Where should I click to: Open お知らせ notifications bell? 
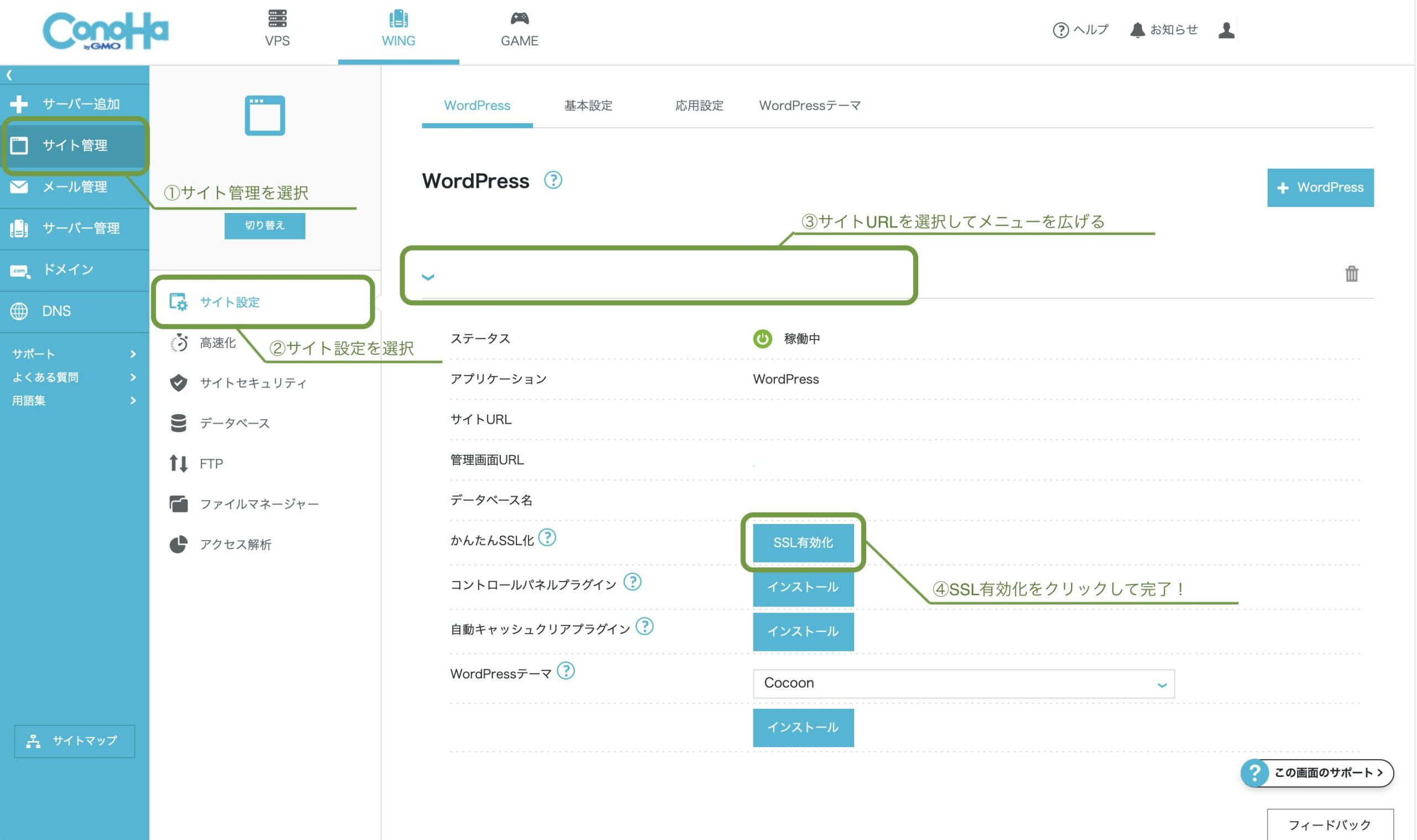click(1163, 29)
